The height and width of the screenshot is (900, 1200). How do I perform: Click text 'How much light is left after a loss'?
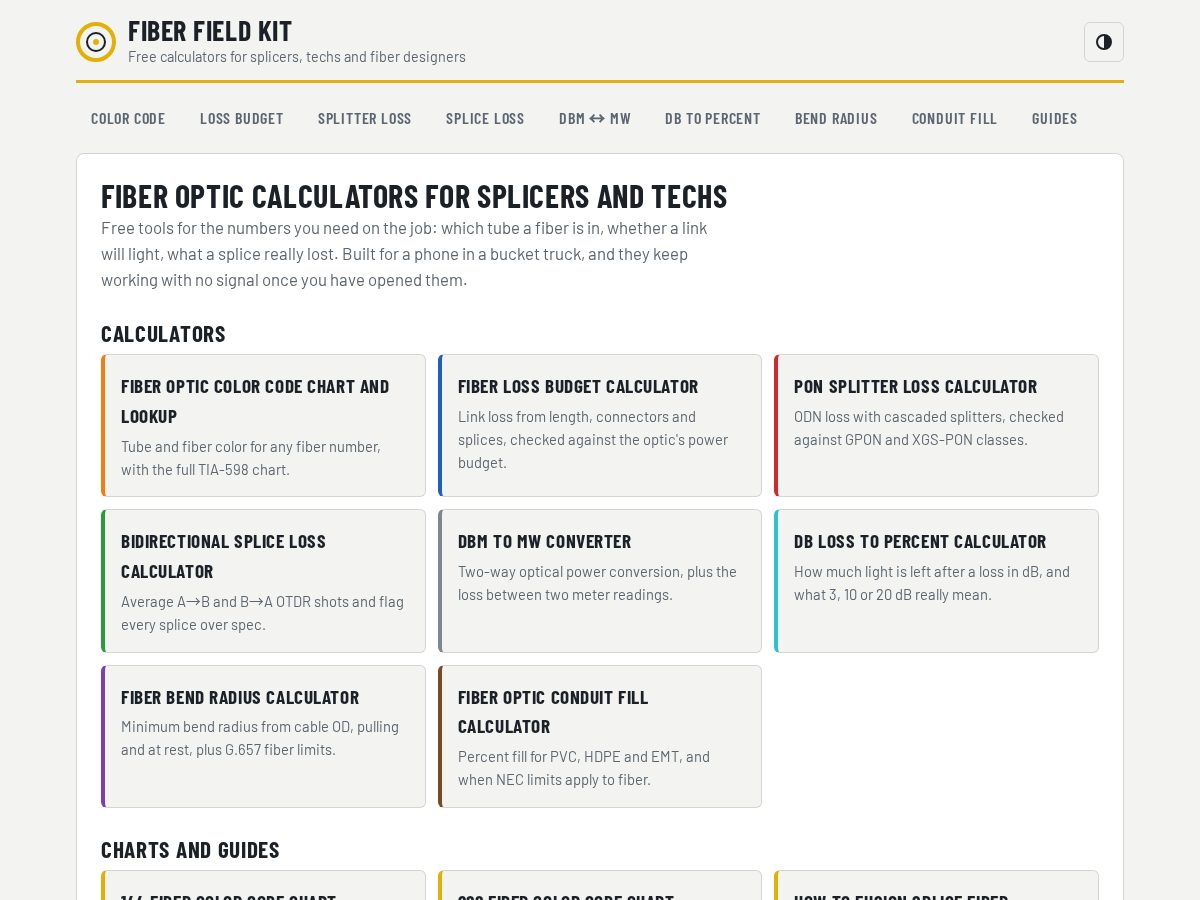(x=932, y=583)
